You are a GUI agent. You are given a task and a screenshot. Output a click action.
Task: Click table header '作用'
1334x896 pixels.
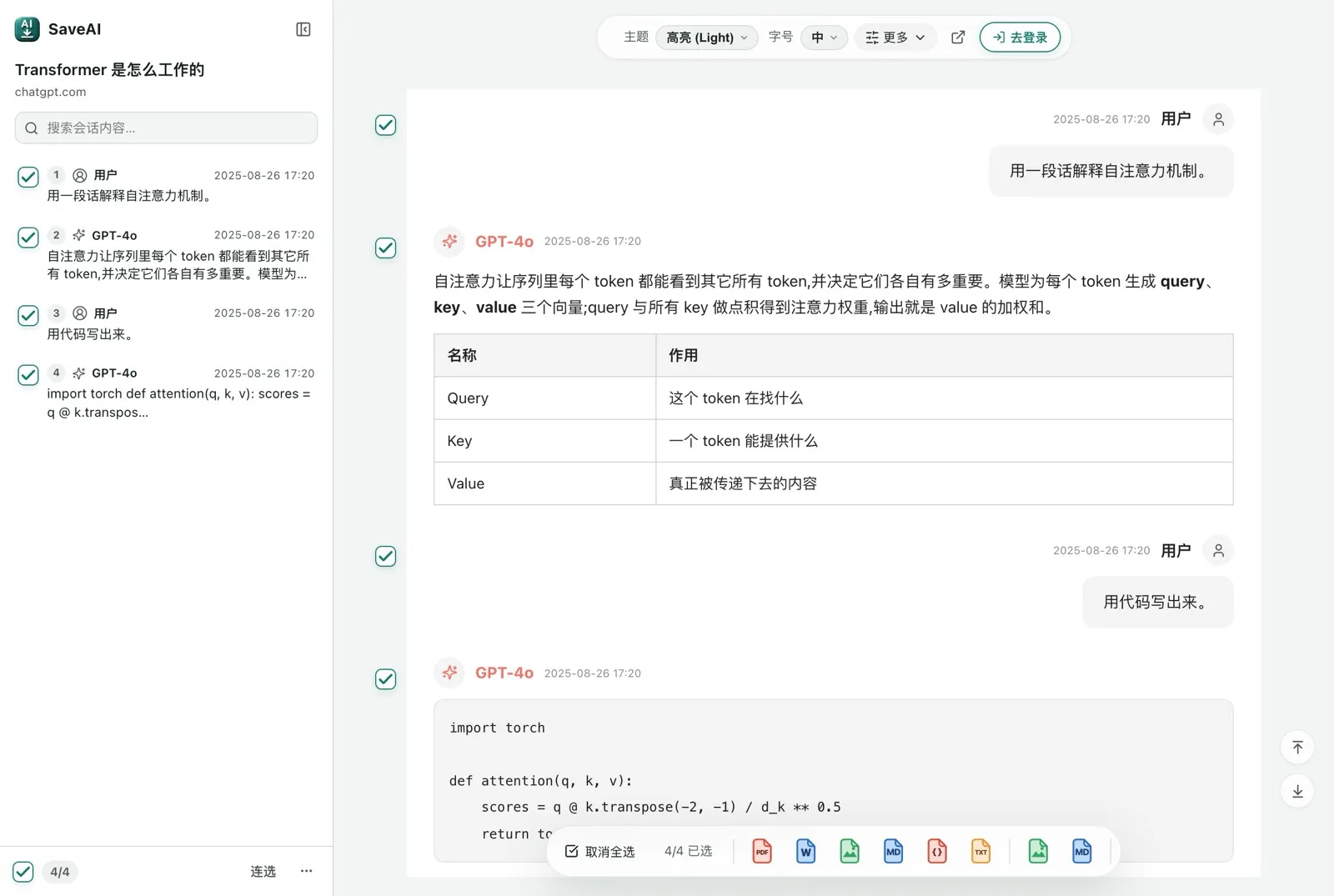945,356
